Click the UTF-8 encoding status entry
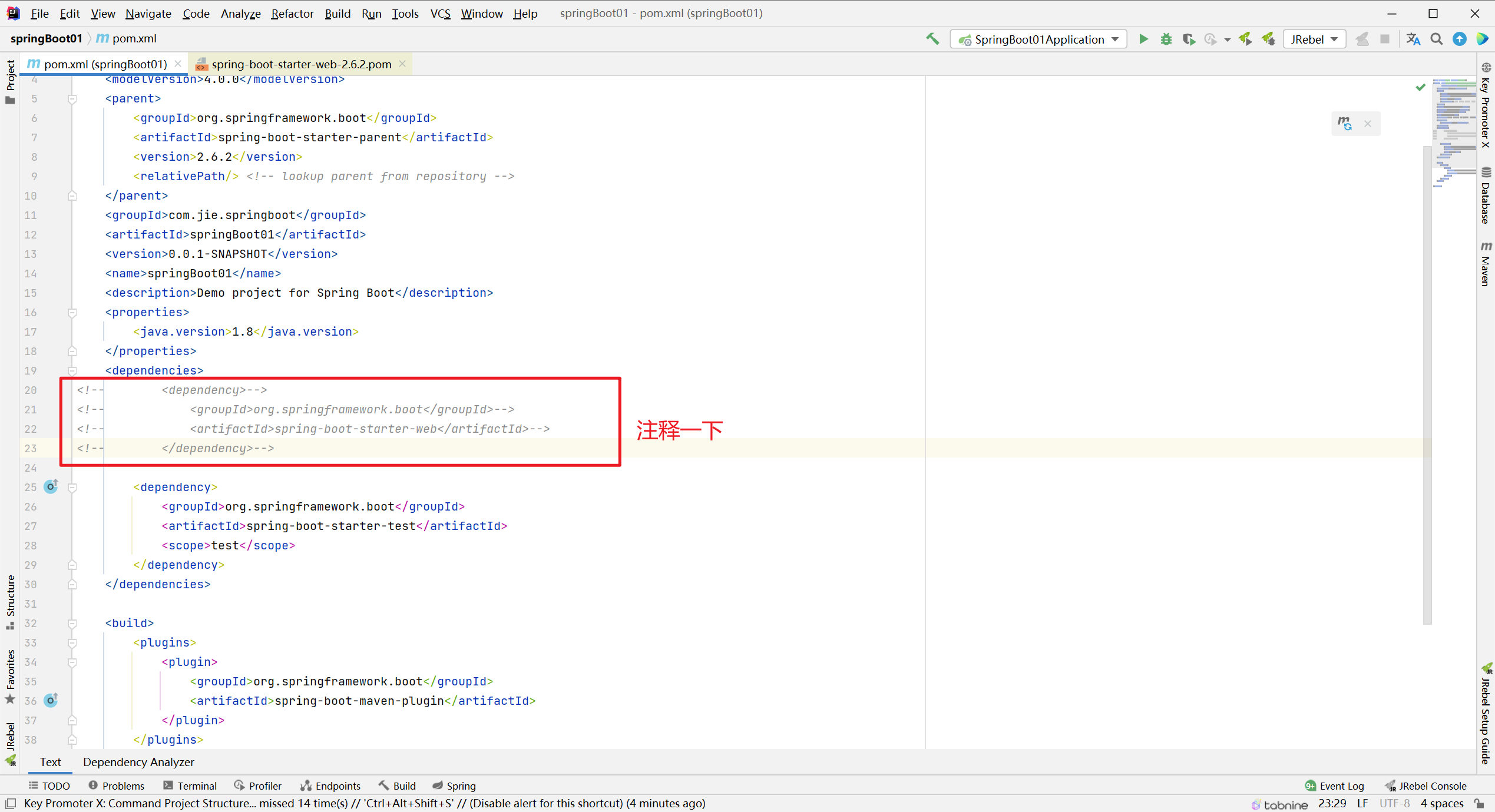The height and width of the screenshot is (812, 1495). coord(1394,803)
